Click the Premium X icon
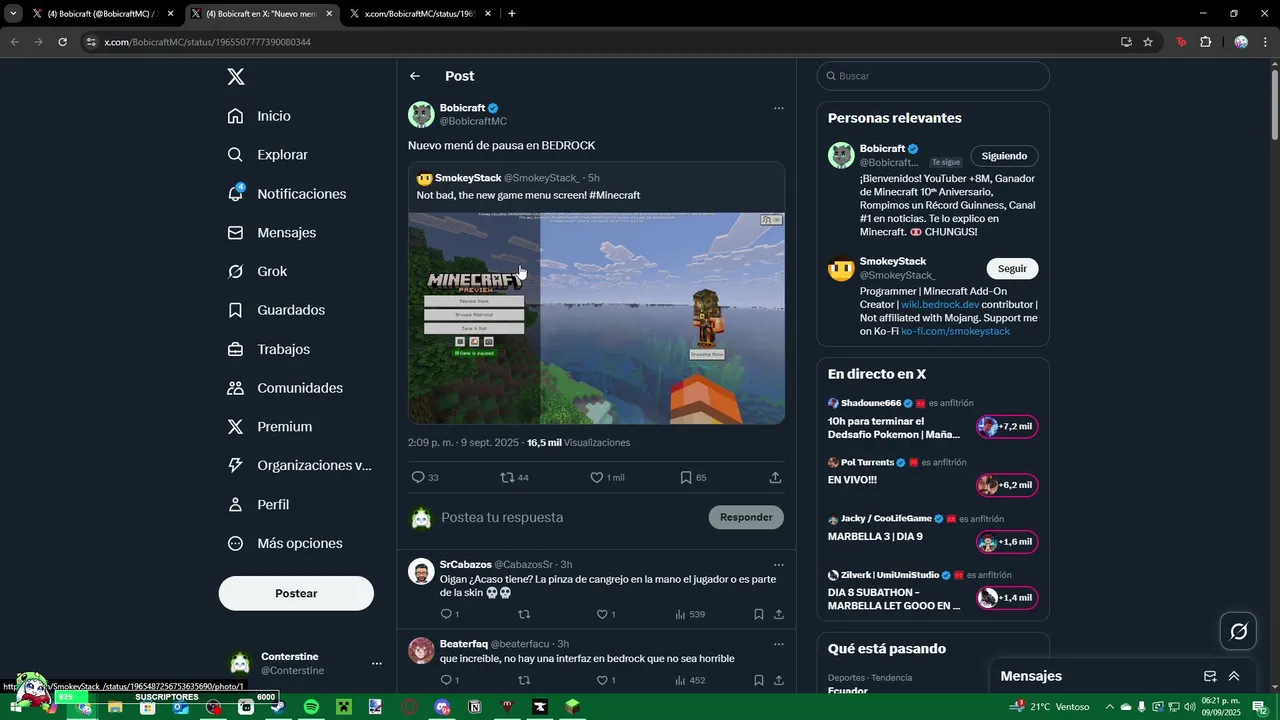The width and height of the screenshot is (1280, 720). (x=235, y=427)
